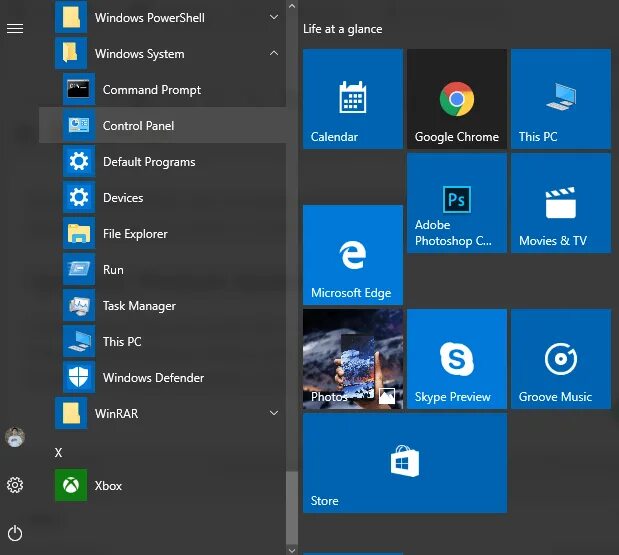Viewport: 619px width, 555px height.
Task: Launch the Microsoft Edge tile
Action: (x=353, y=255)
